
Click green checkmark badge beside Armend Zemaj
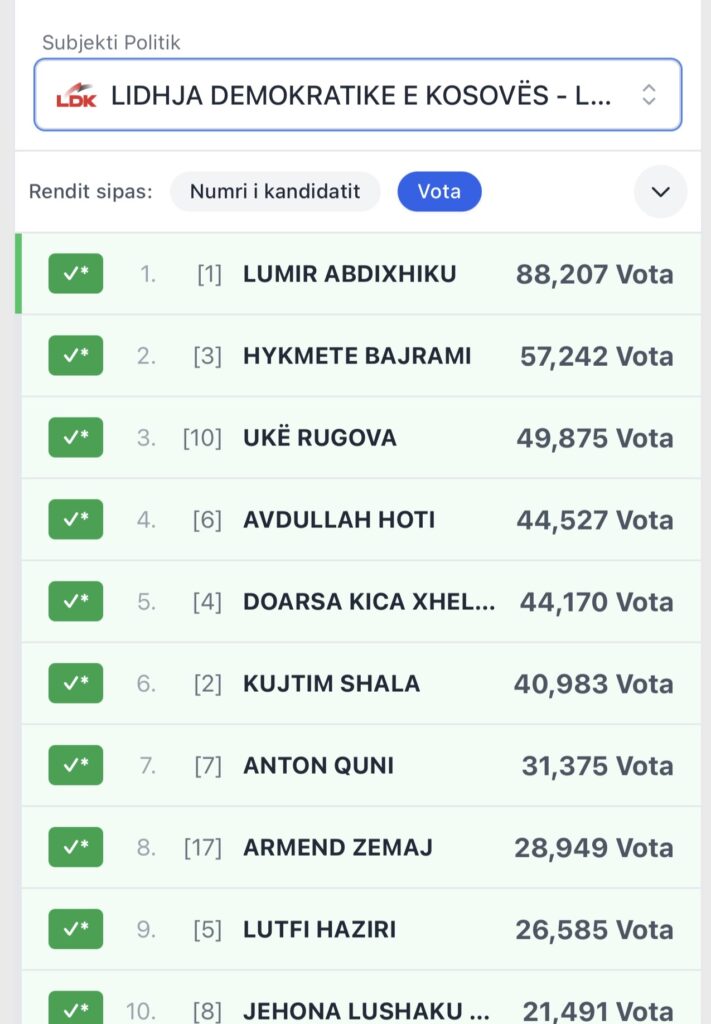pos(76,848)
